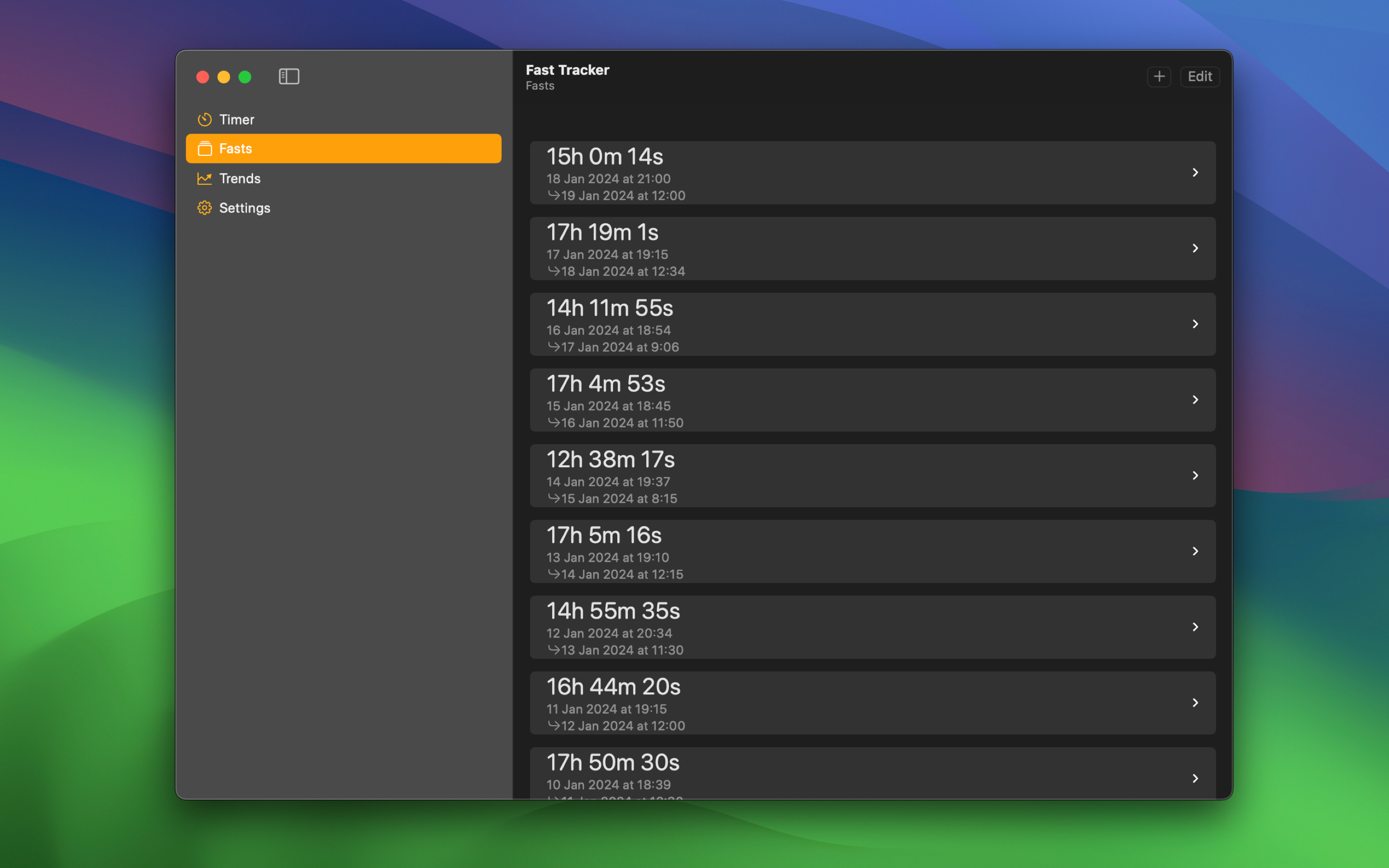Expand chevron for 14h 55m 35s fast
The width and height of the screenshot is (1389, 868).
point(1195,627)
